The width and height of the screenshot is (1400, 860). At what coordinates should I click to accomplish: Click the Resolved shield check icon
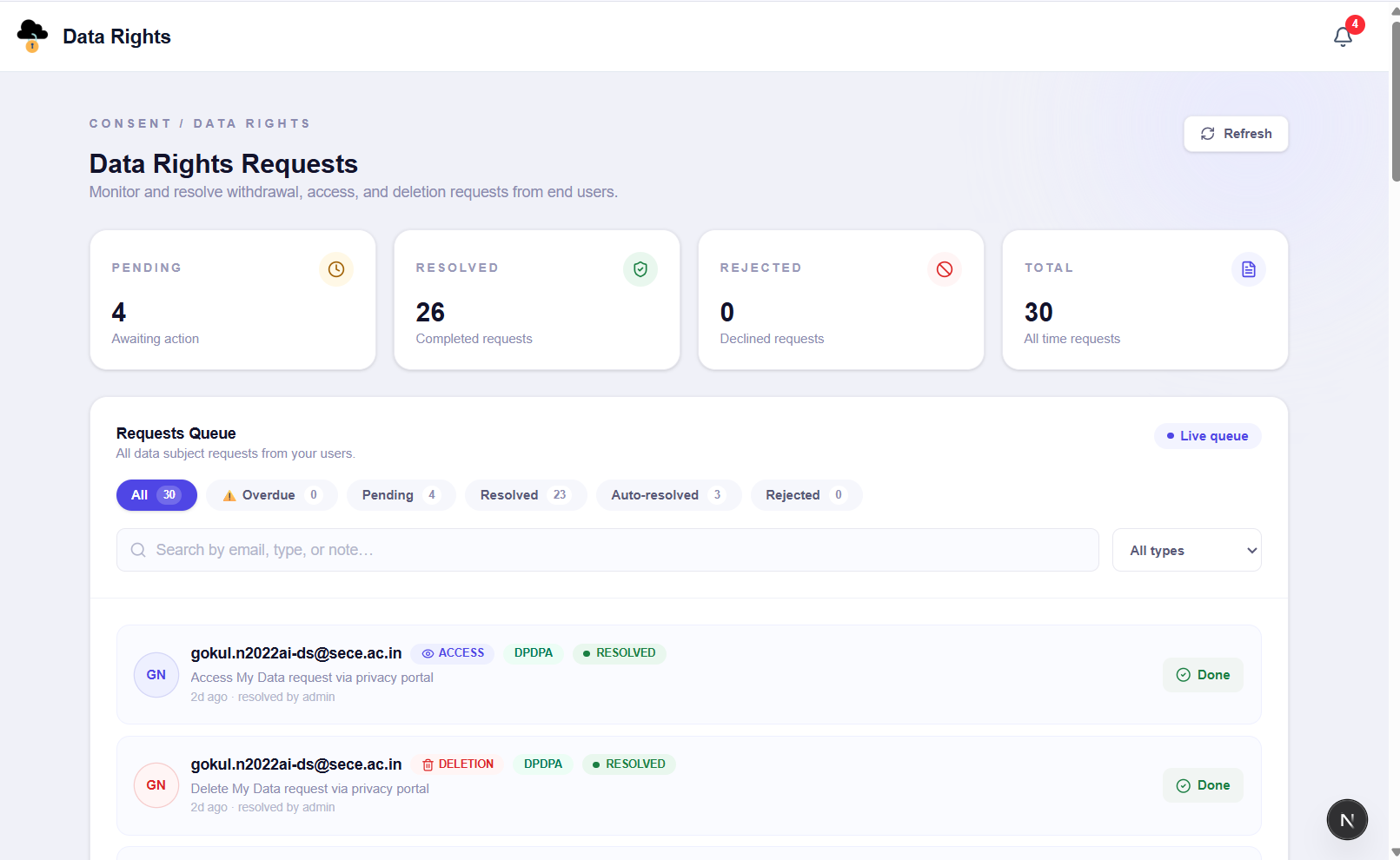(640, 269)
